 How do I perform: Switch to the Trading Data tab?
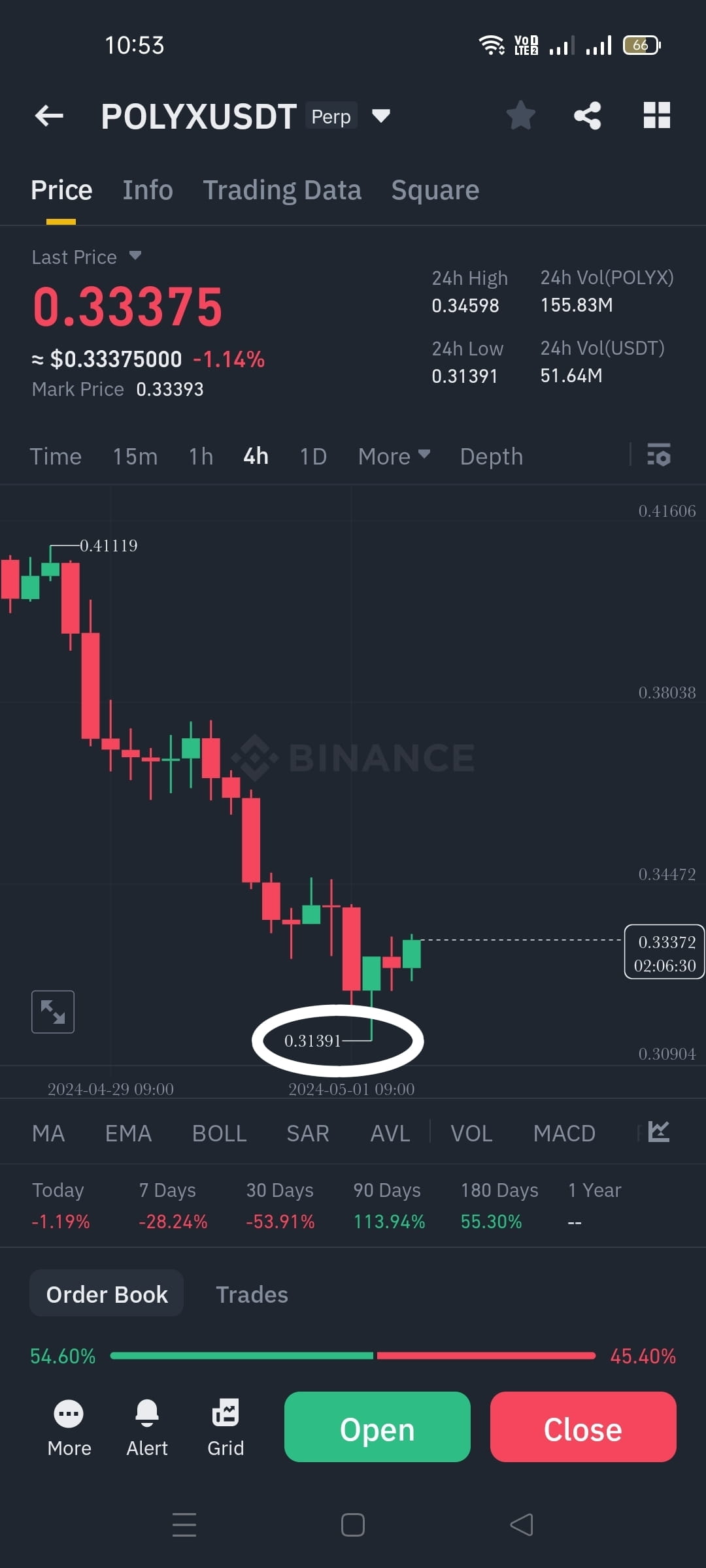(282, 189)
